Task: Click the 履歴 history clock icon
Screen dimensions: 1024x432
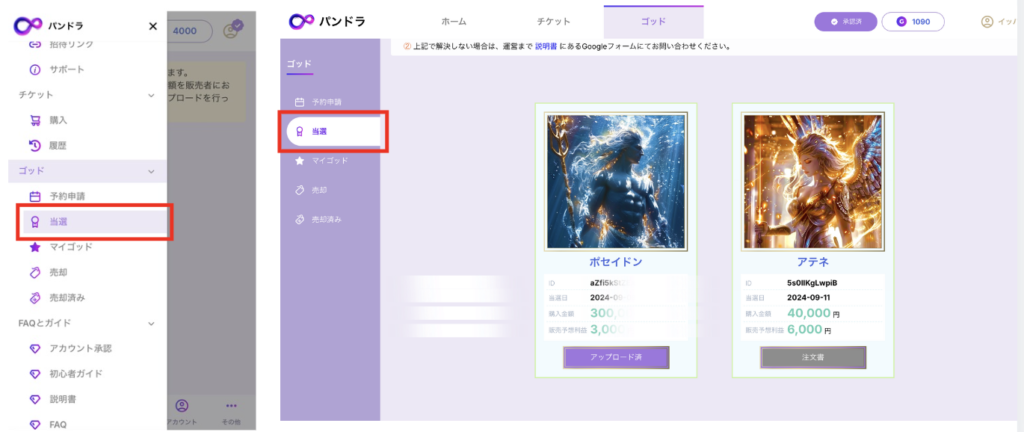Action: 35,146
